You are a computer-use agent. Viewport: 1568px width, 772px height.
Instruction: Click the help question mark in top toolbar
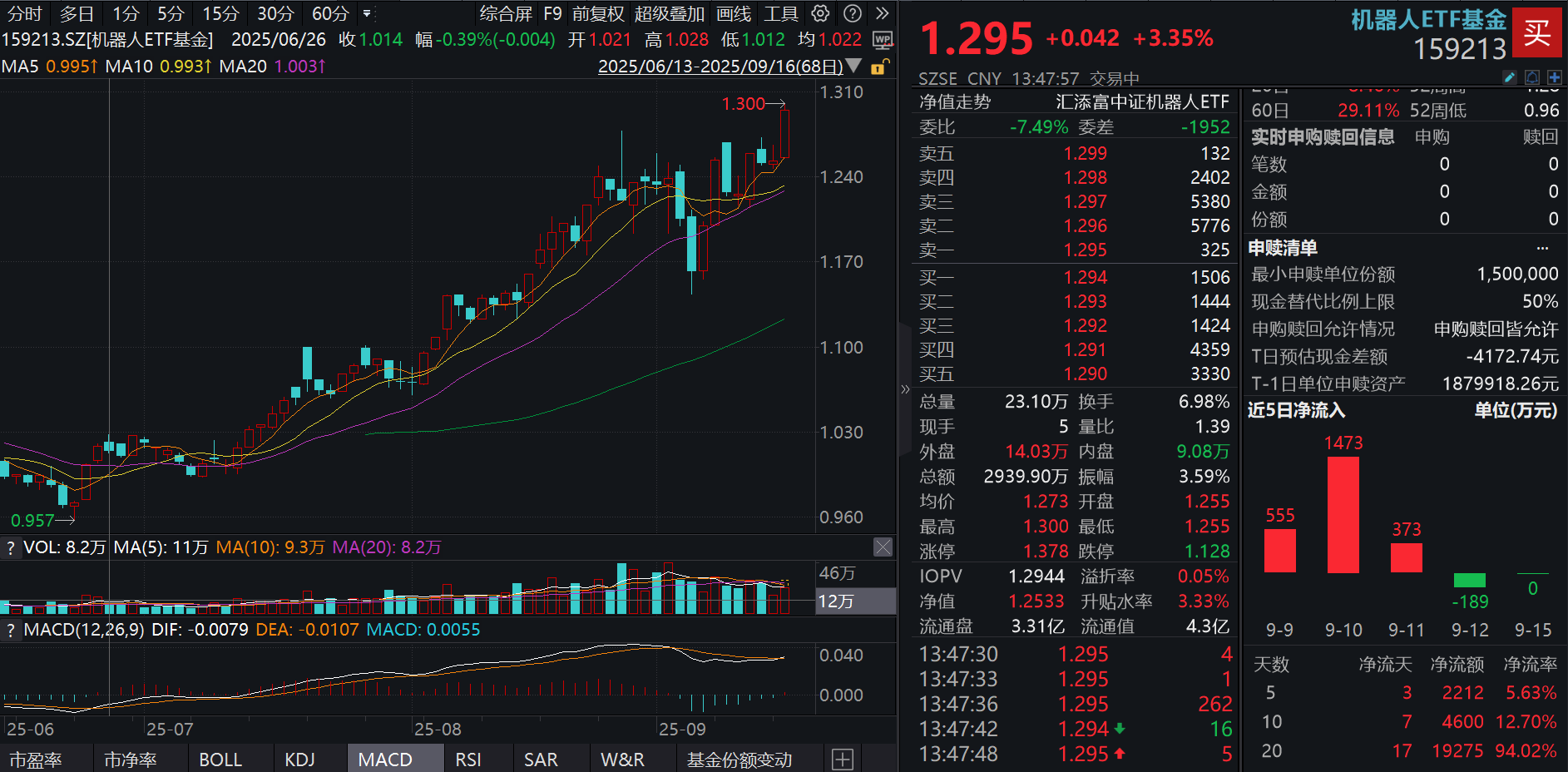[852, 13]
